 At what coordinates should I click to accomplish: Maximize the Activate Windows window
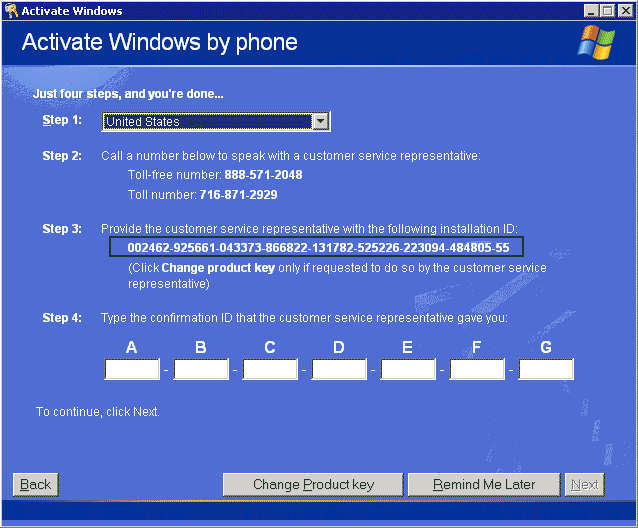tap(607, 11)
